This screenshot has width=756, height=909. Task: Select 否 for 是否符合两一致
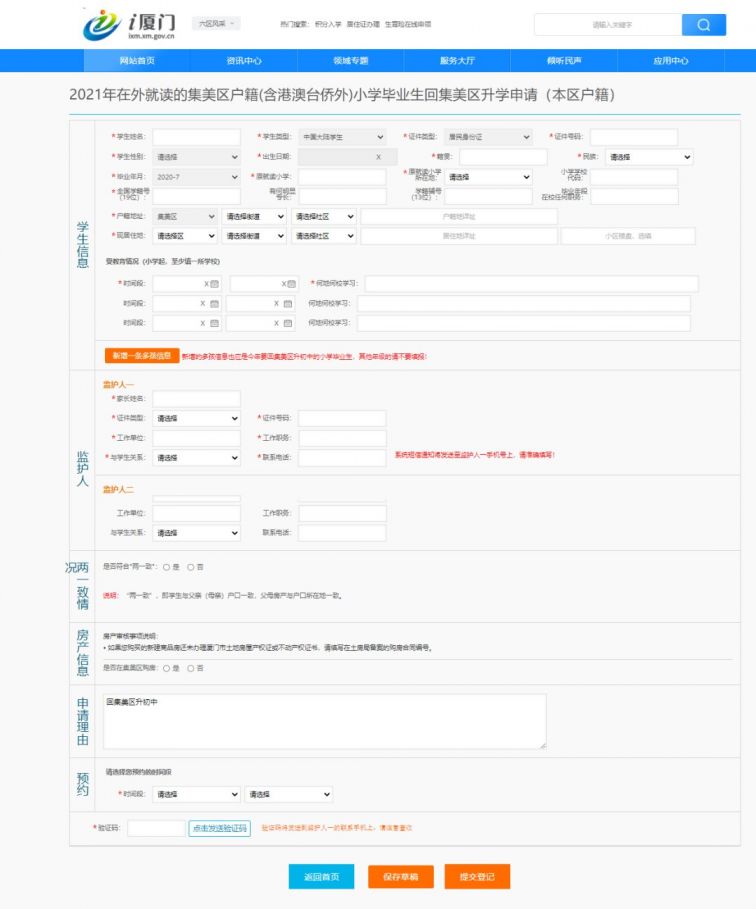coord(190,568)
